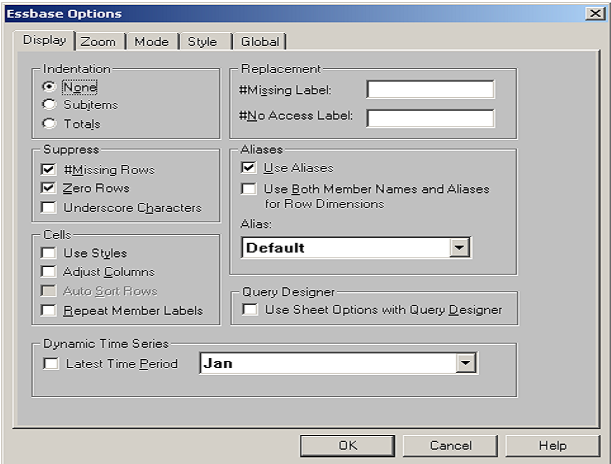Go to the Global tab
The height and width of the screenshot is (464, 611).
pos(260,42)
